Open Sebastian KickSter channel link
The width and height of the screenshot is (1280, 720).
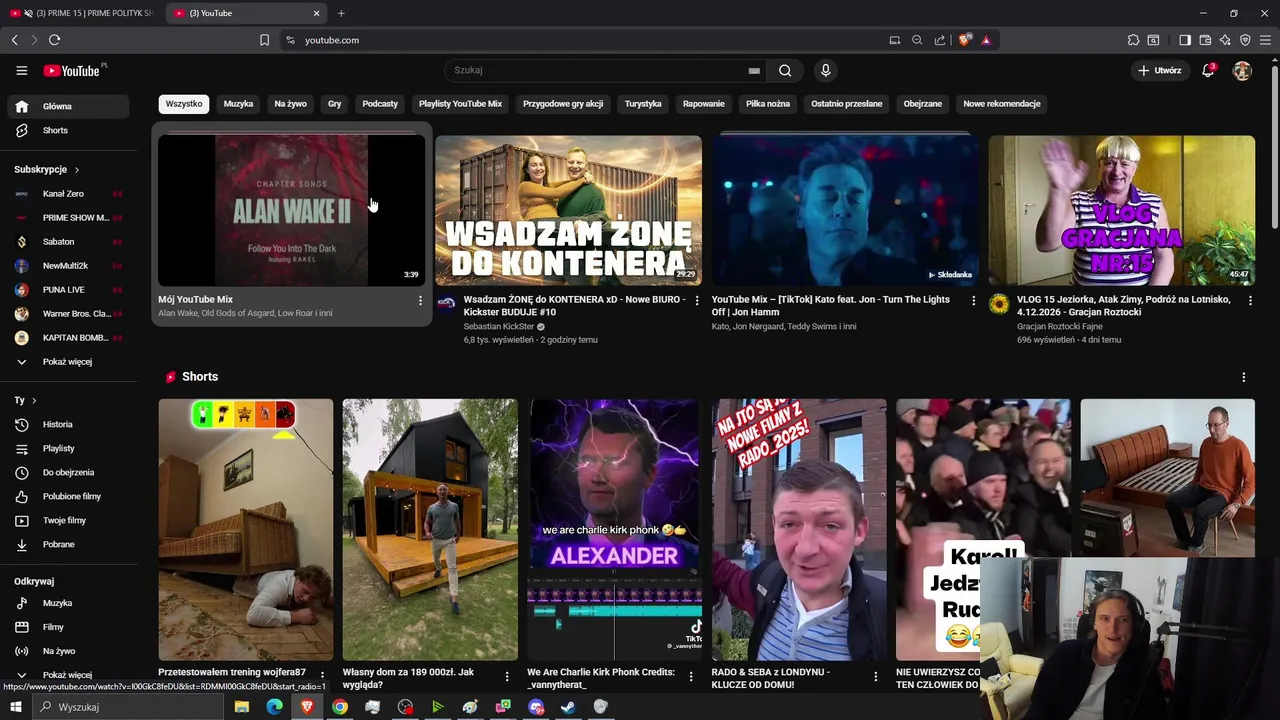pos(499,326)
